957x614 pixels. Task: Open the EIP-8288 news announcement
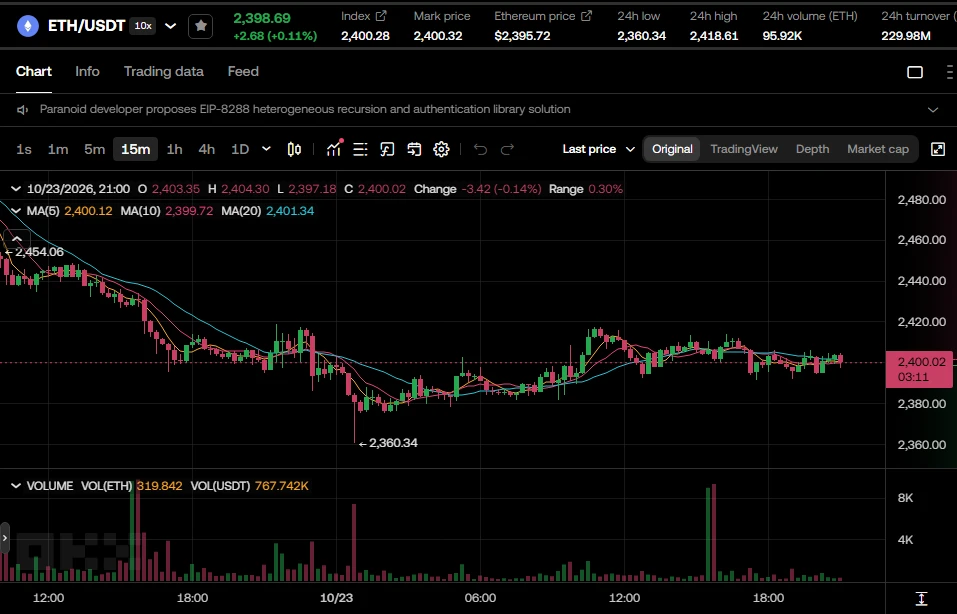click(x=305, y=109)
